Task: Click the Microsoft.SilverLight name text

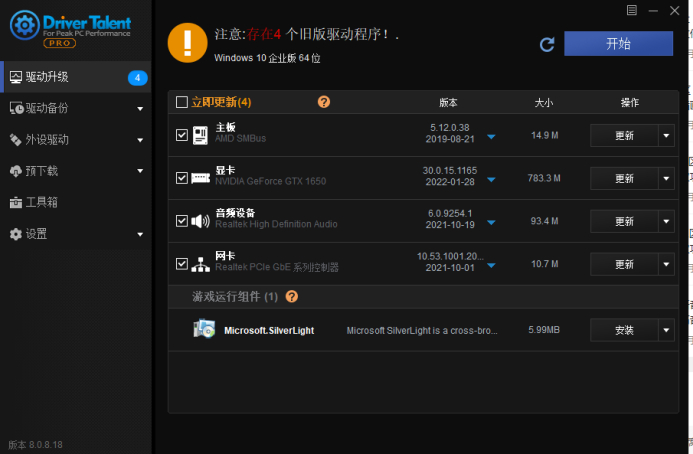Action: (269, 330)
